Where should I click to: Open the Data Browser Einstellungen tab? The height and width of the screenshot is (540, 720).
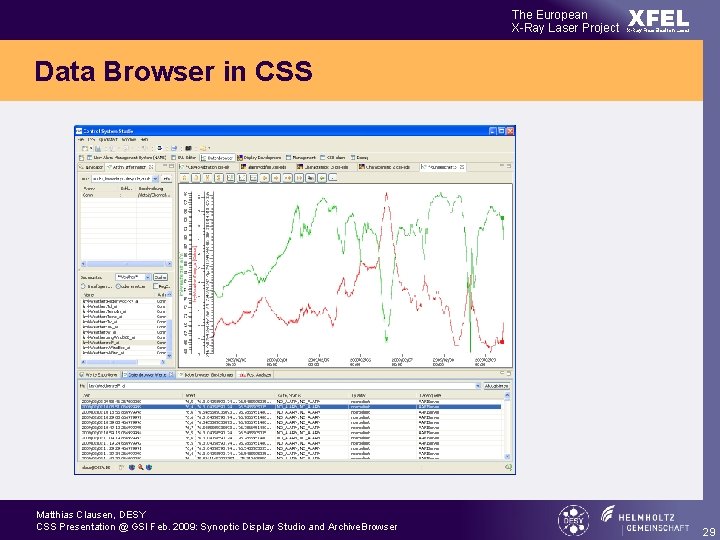[206, 375]
